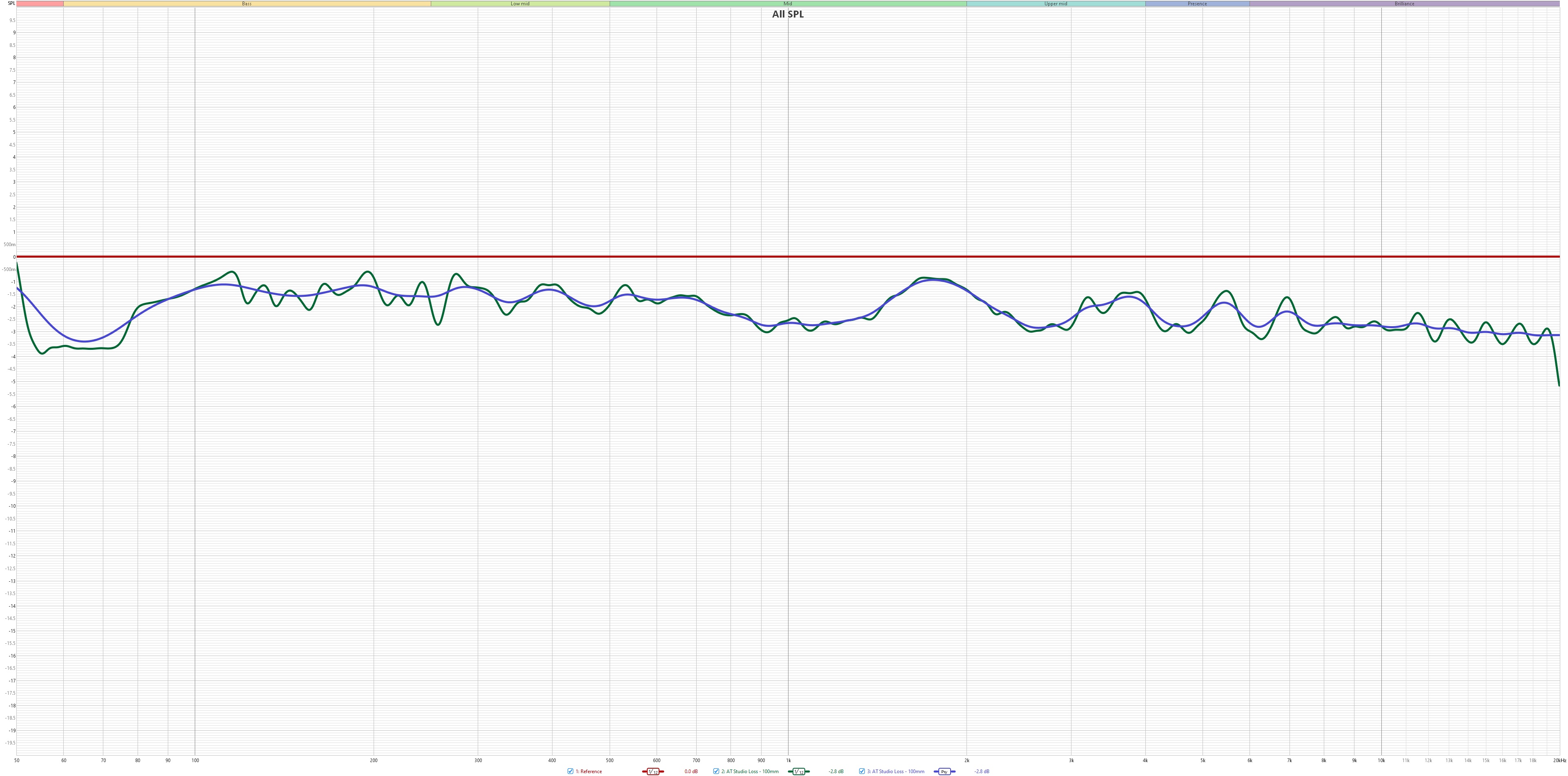The image size is (1568, 776).
Task: Click the 'All SPL' graph title
Action: point(788,14)
